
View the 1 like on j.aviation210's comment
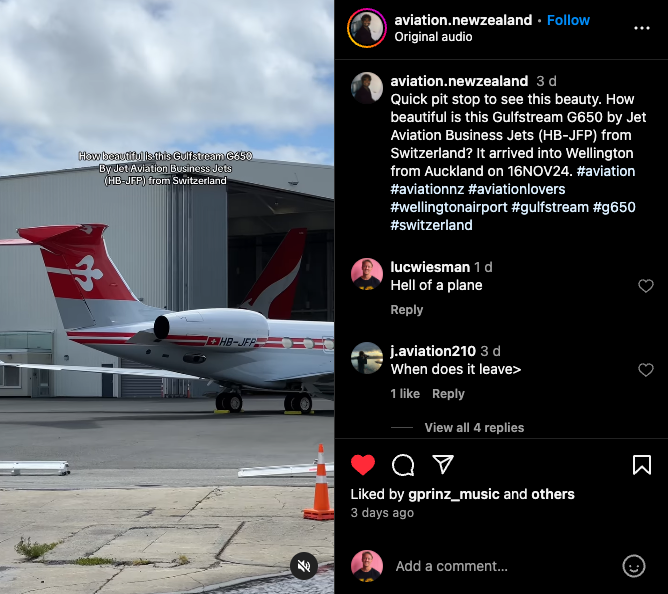405,394
